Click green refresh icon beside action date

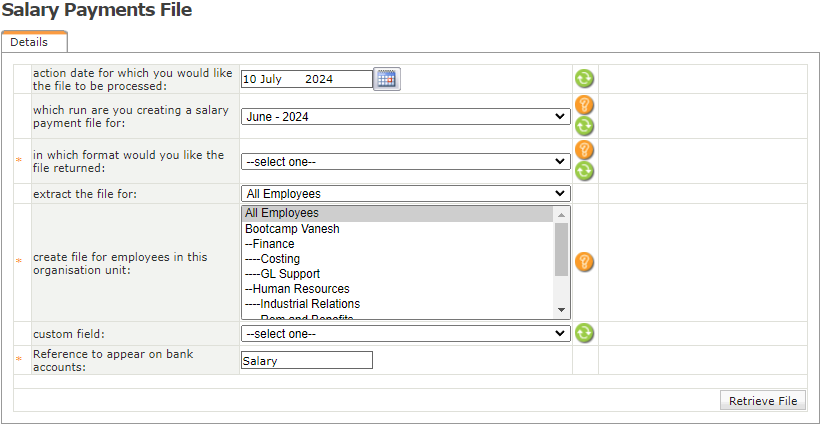tap(584, 79)
